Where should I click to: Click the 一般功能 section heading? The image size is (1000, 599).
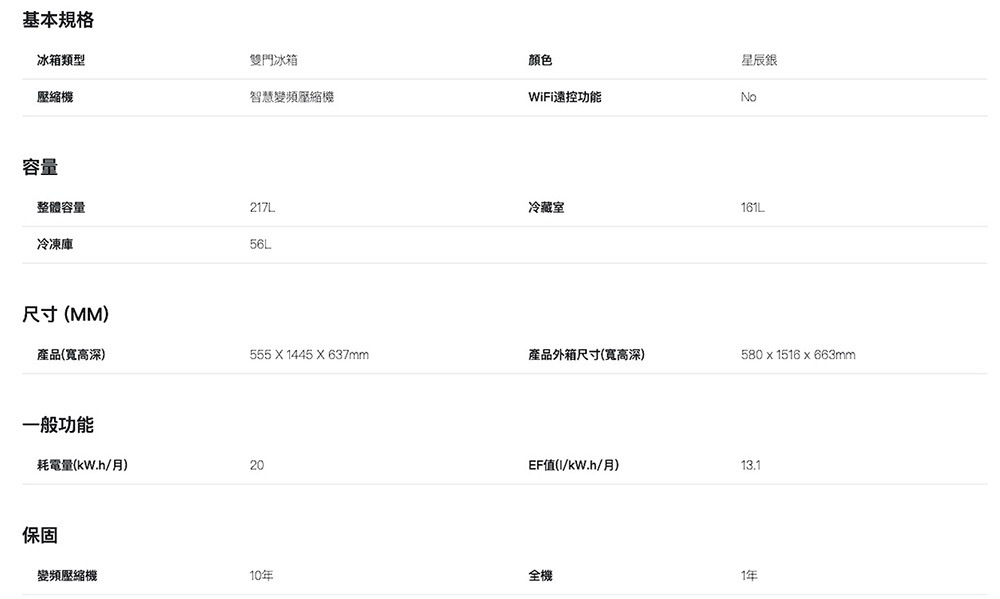point(58,426)
